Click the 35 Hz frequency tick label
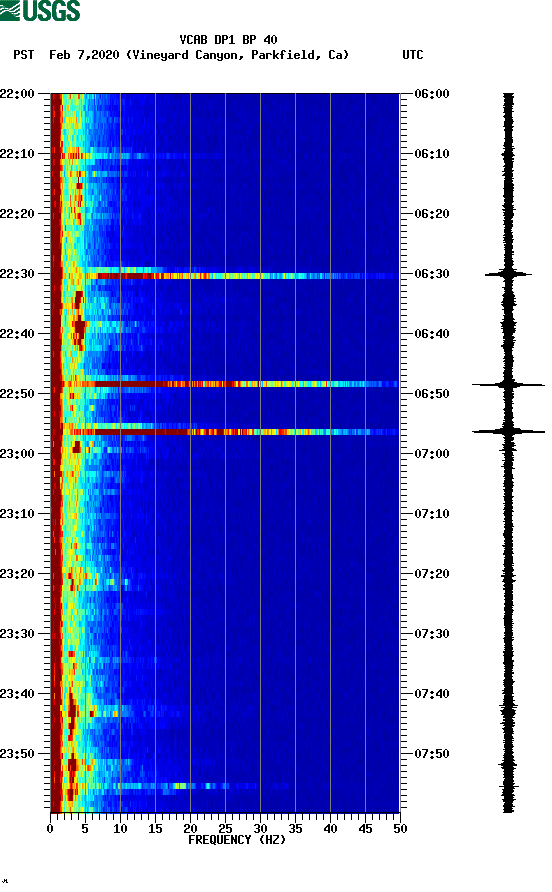 tap(295, 829)
